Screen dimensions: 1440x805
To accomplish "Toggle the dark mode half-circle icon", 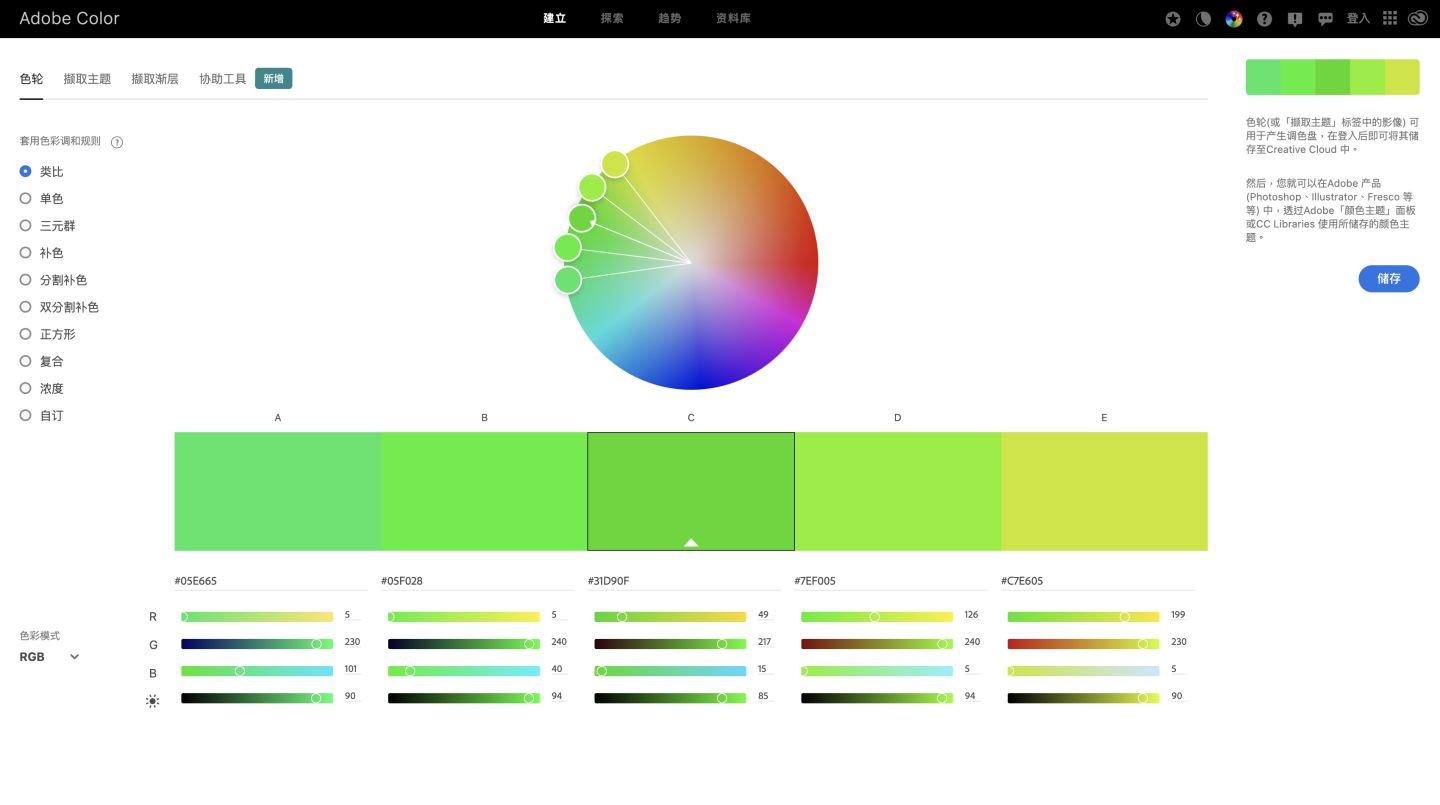I will pos(1203,18).
